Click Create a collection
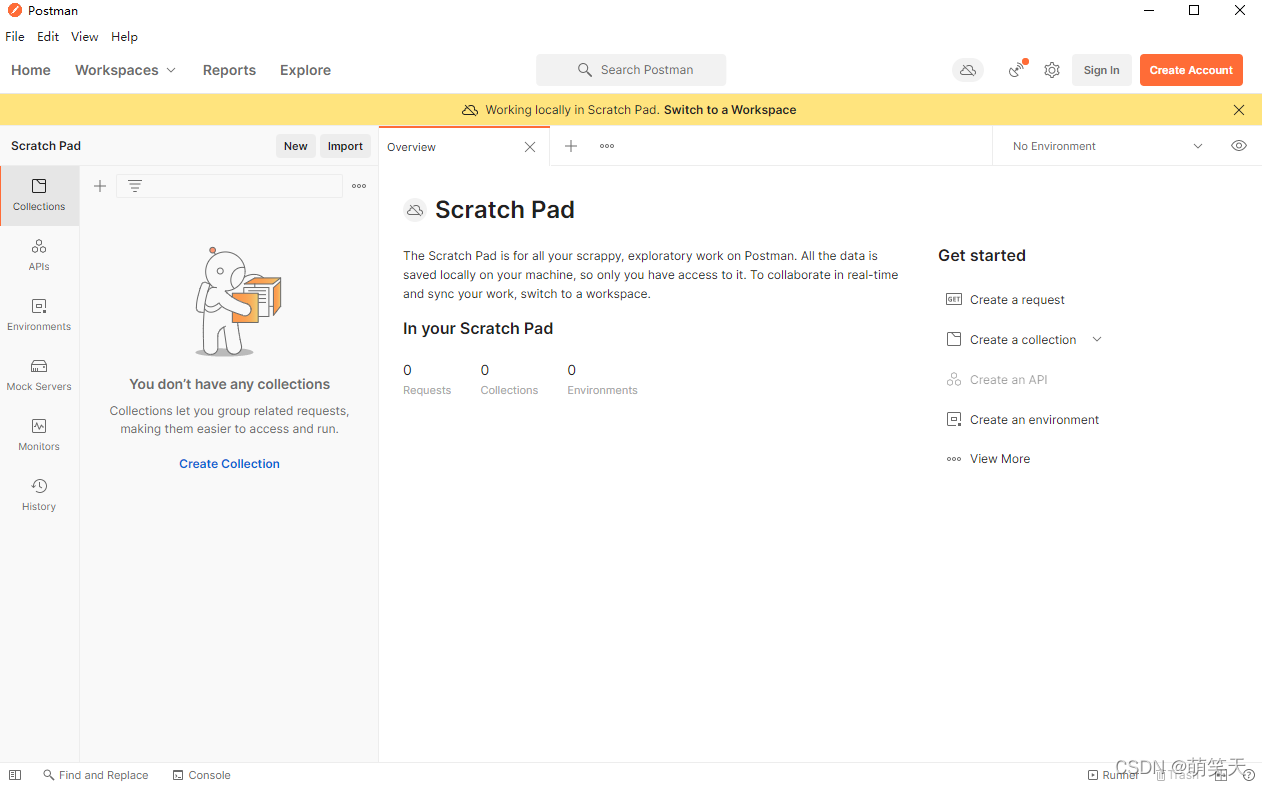Image resolution: width=1262 pixels, height=786 pixels. tap(1011, 340)
